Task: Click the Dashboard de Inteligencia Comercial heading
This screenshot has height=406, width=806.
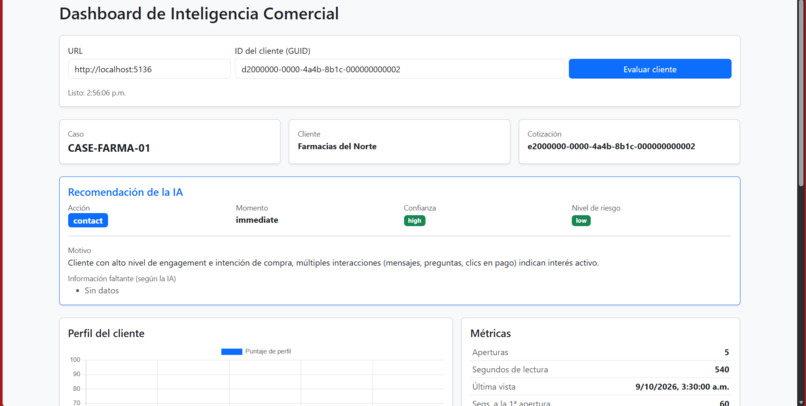Action: pos(199,14)
